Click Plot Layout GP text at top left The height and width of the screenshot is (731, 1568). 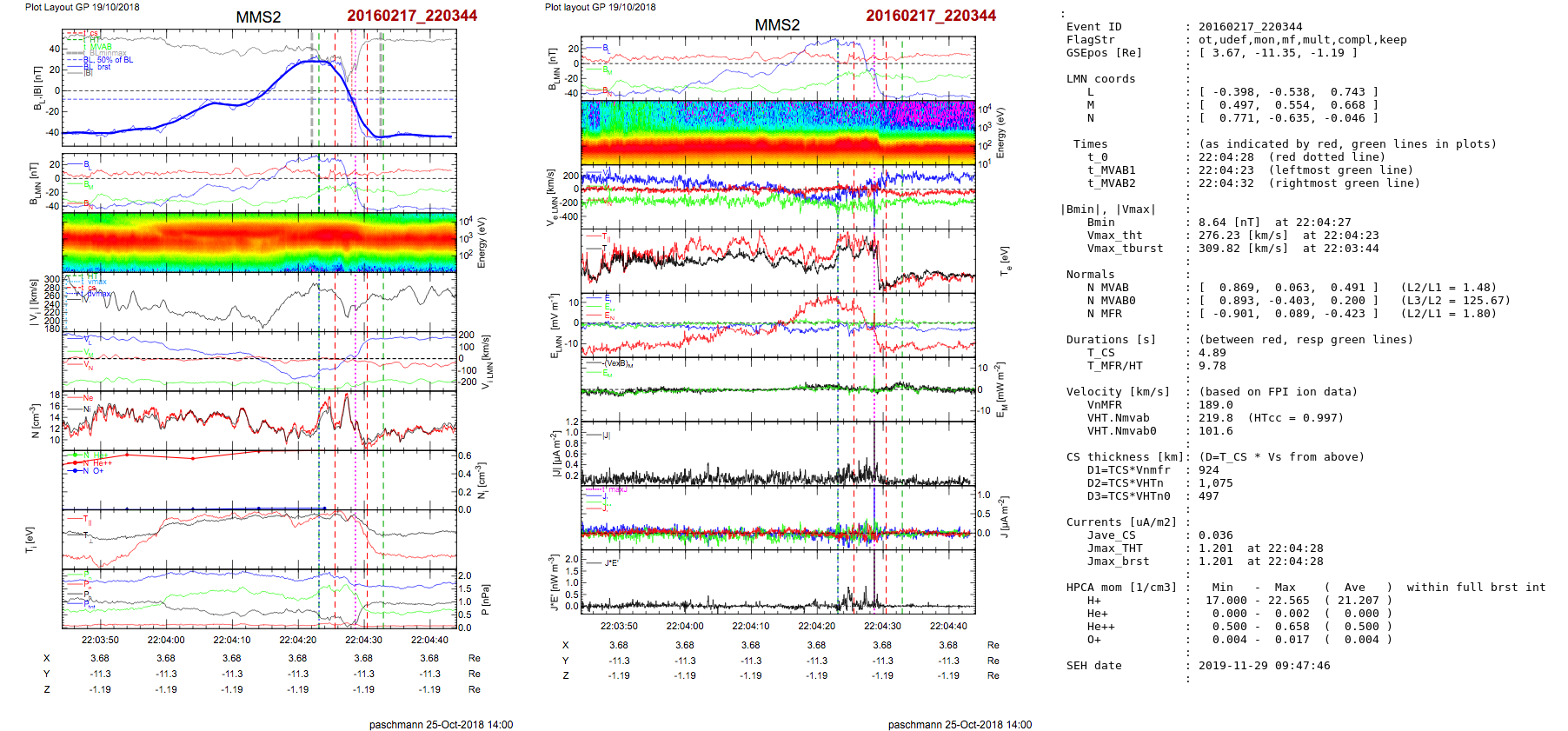(x=82, y=7)
